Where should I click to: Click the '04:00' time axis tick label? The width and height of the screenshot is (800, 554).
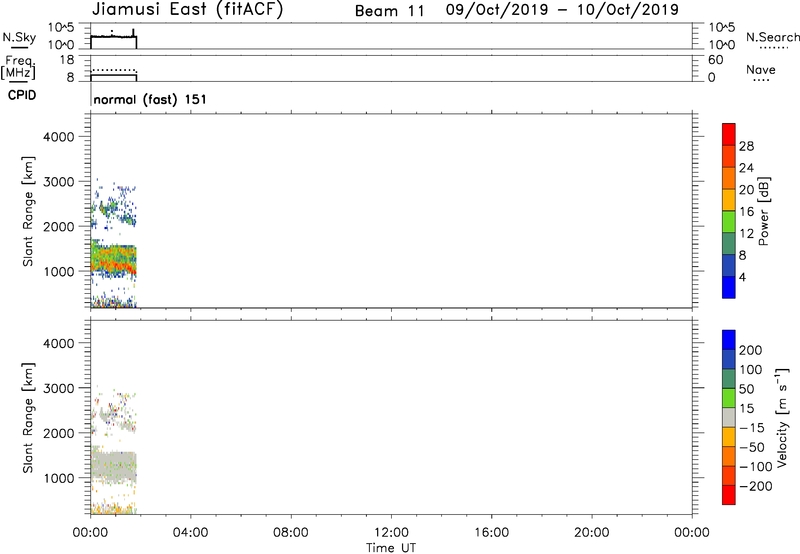[x=191, y=533]
